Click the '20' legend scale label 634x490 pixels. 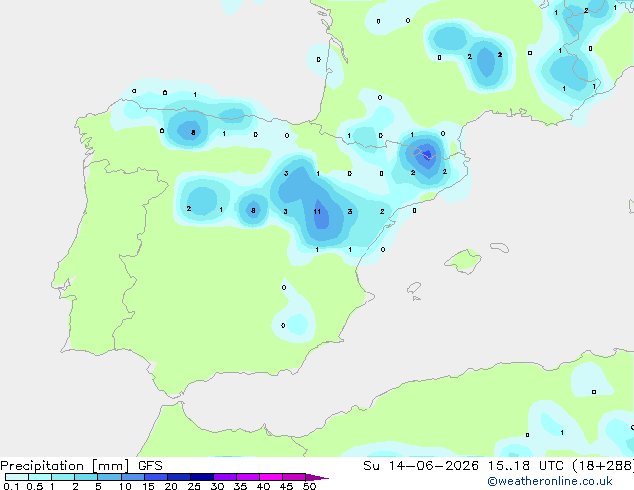coord(171,486)
